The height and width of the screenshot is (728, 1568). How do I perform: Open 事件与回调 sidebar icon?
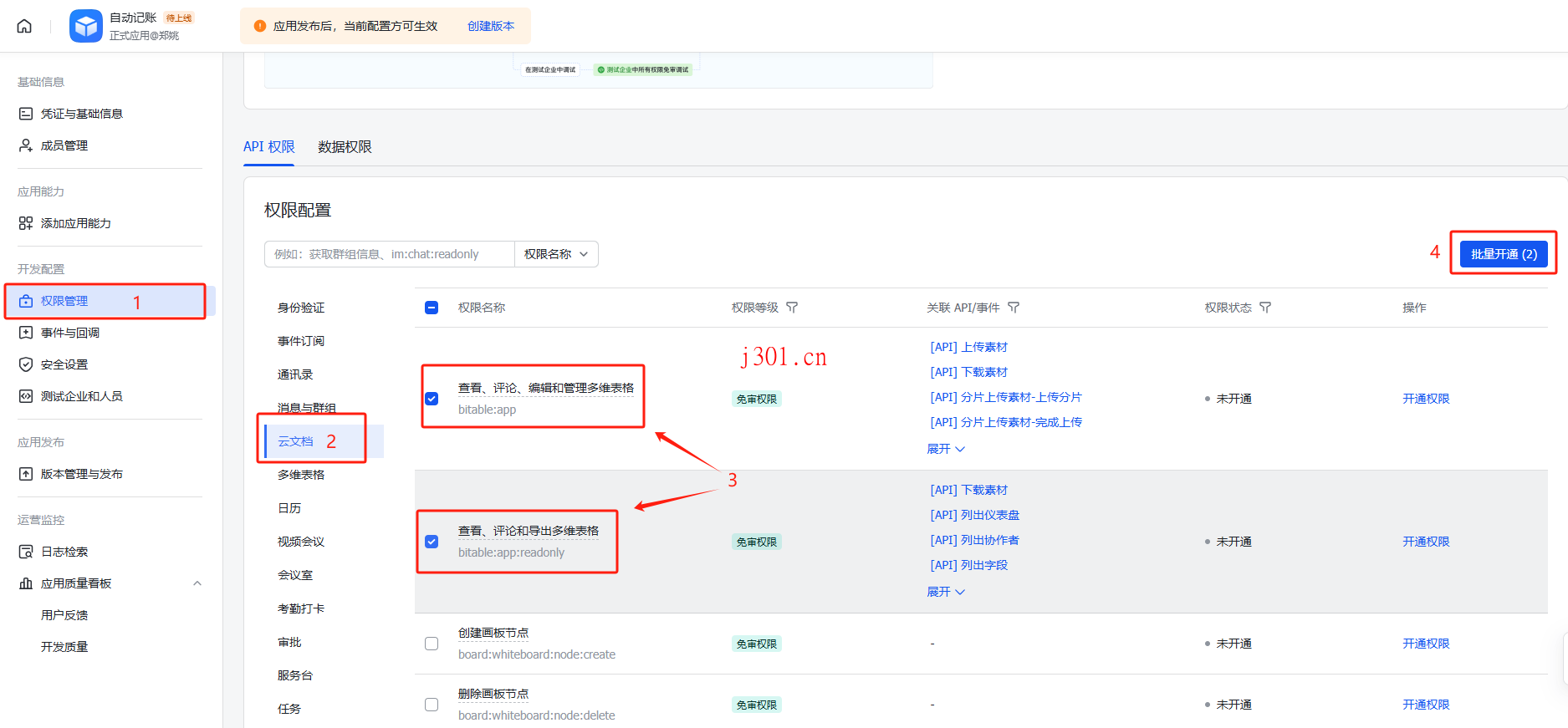(x=26, y=333)
